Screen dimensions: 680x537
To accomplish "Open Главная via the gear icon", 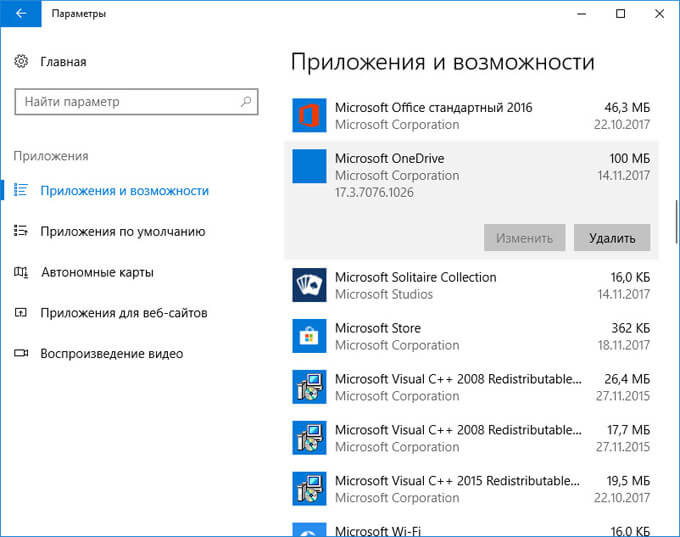I will pos(22,62).
